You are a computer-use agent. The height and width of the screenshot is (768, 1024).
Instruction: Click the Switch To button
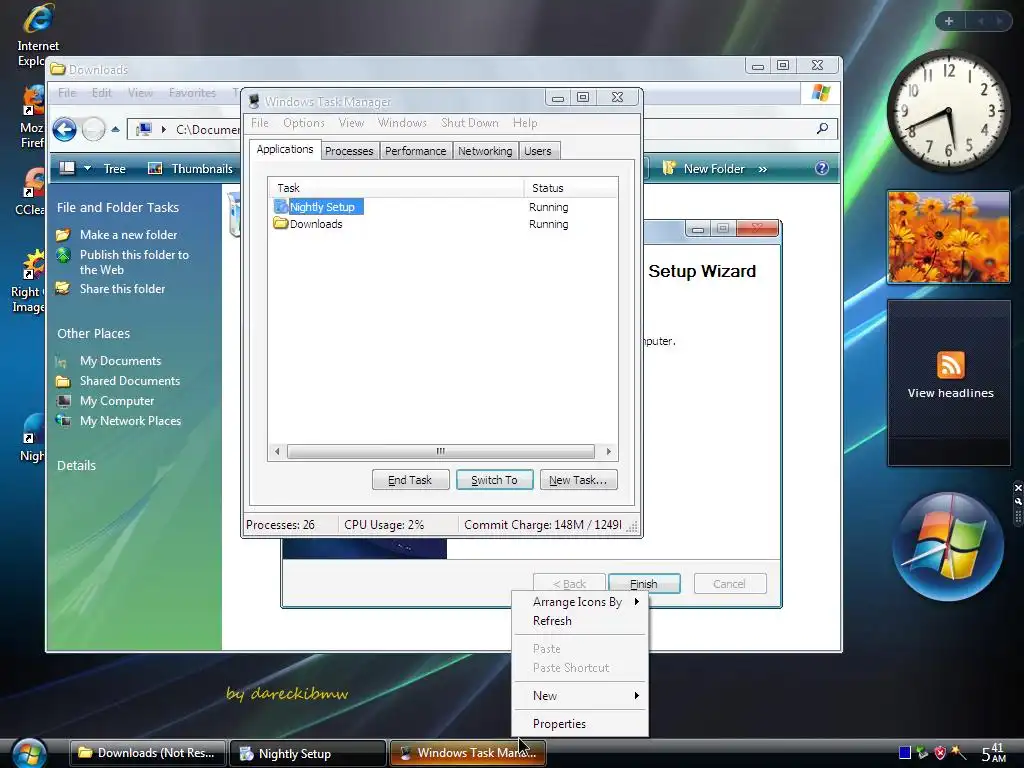pyautogui.click(x=494, y=480)
